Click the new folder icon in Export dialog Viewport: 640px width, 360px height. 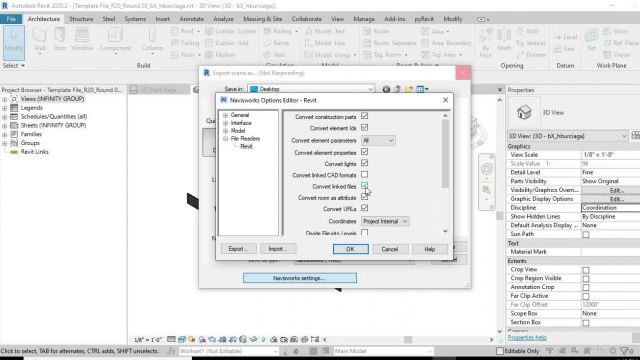point(409,89)
